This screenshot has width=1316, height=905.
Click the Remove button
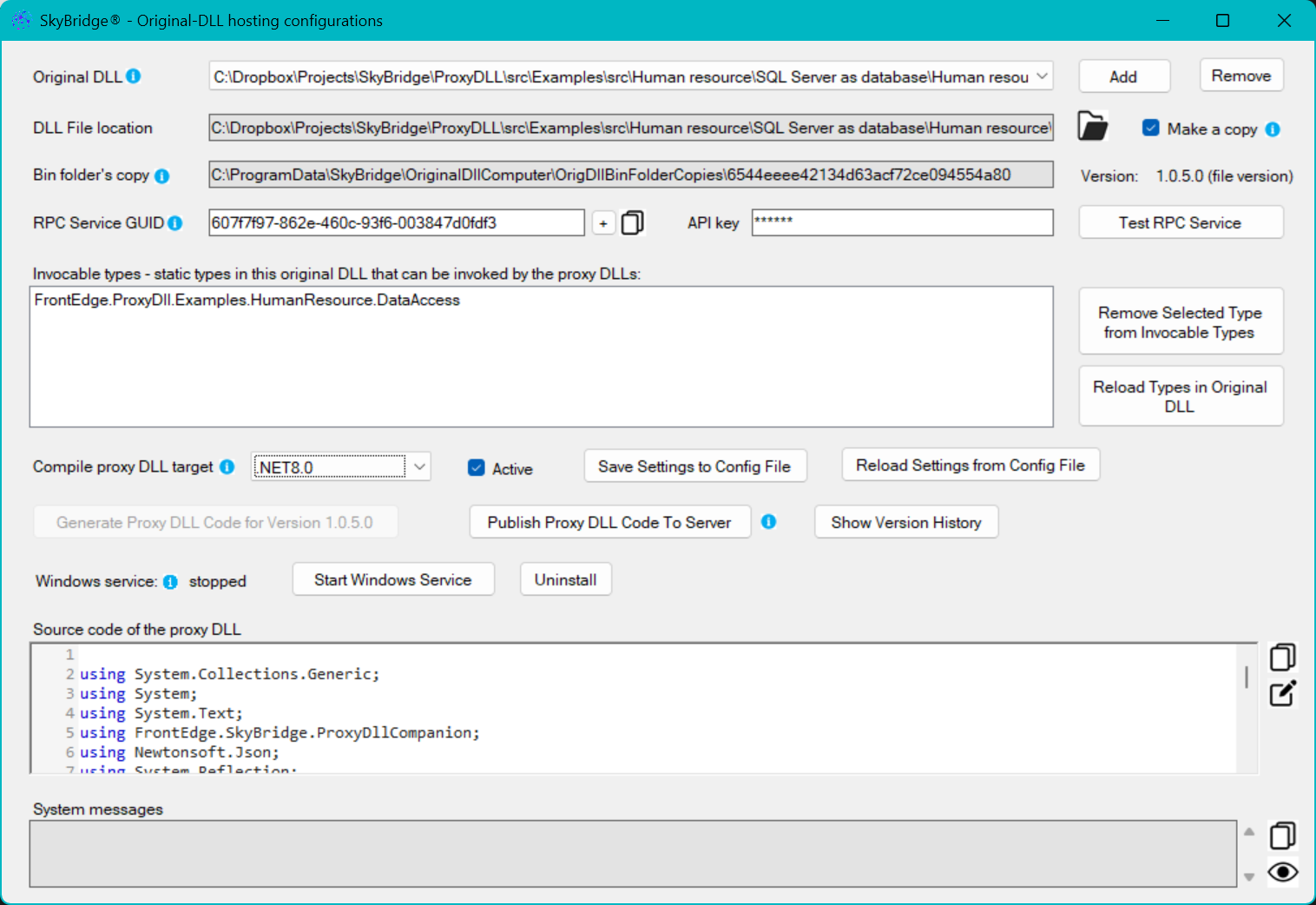pos(1241,76)
